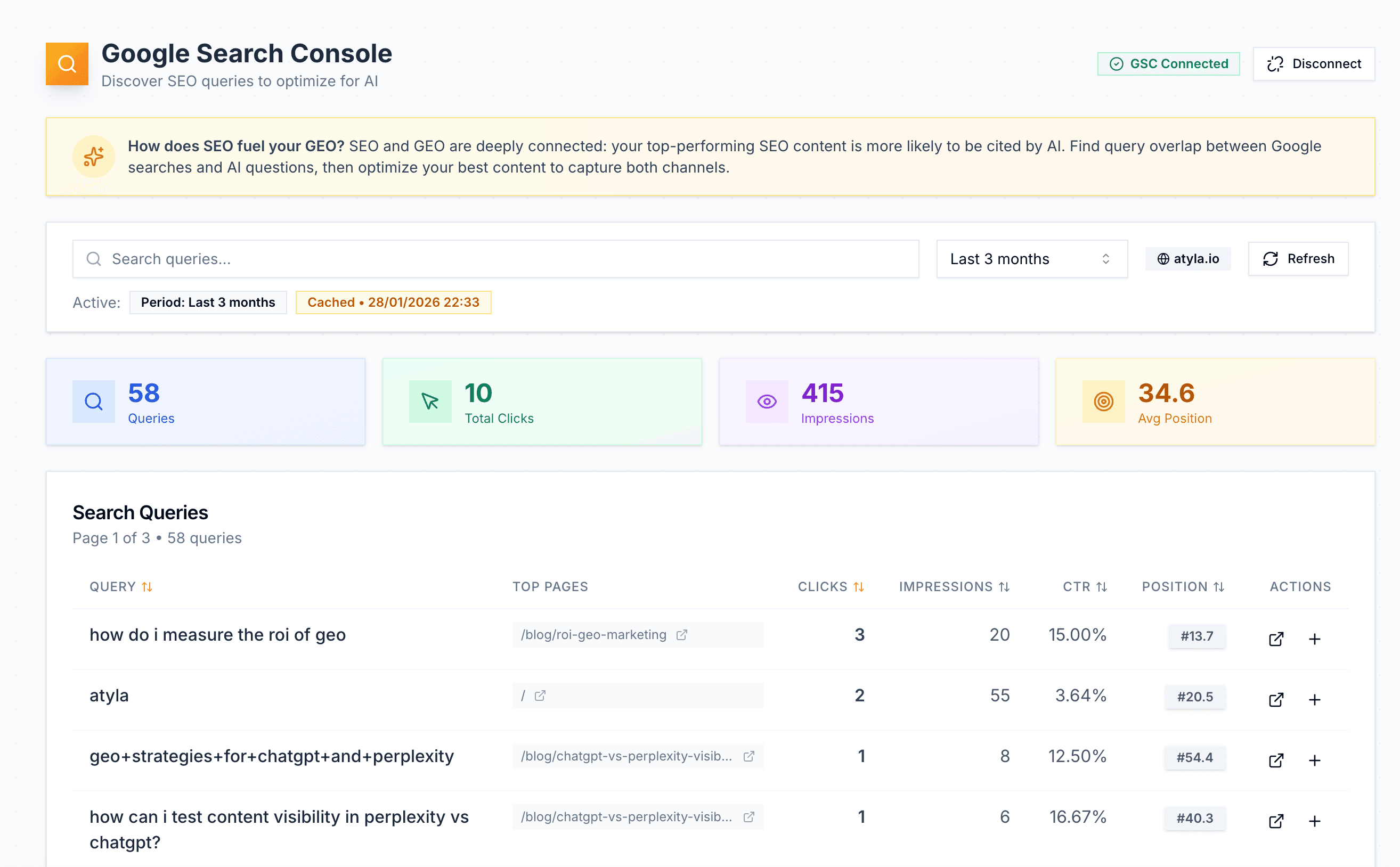Open root page link icon in atyla row
The width and height of the screenshot is (1400, 867).
click(540, 696)
